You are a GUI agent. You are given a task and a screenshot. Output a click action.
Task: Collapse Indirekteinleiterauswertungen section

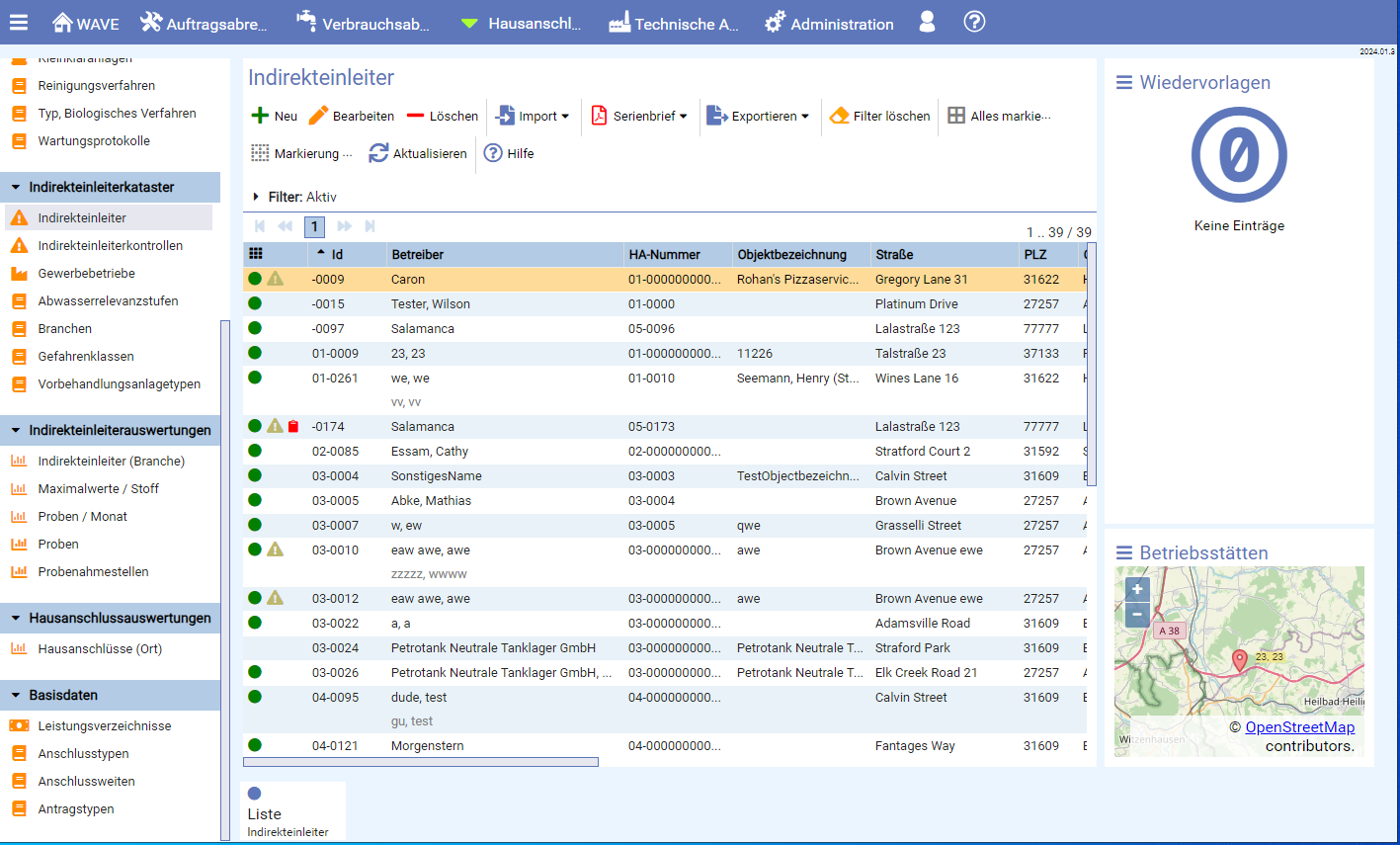(110, 430)
